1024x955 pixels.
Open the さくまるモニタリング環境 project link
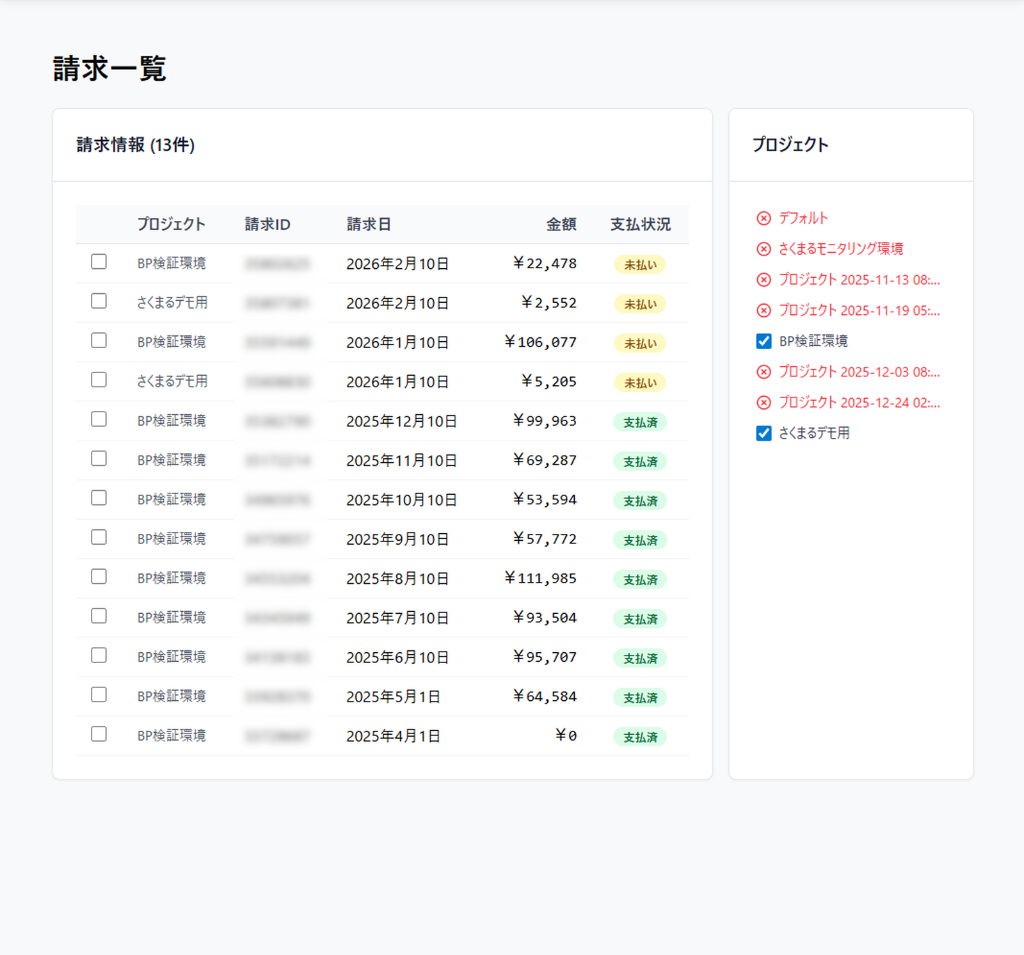click(x=841, y=249)
